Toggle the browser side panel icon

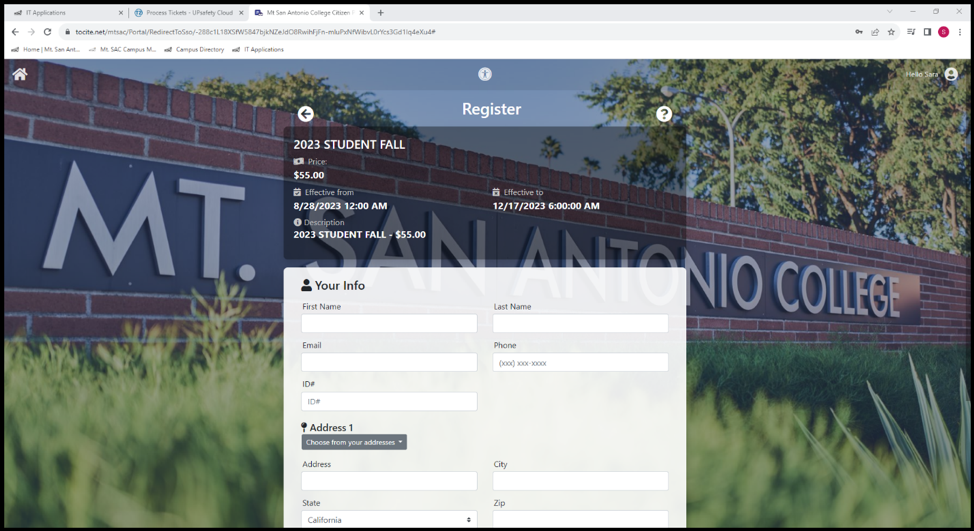[927, 32]
